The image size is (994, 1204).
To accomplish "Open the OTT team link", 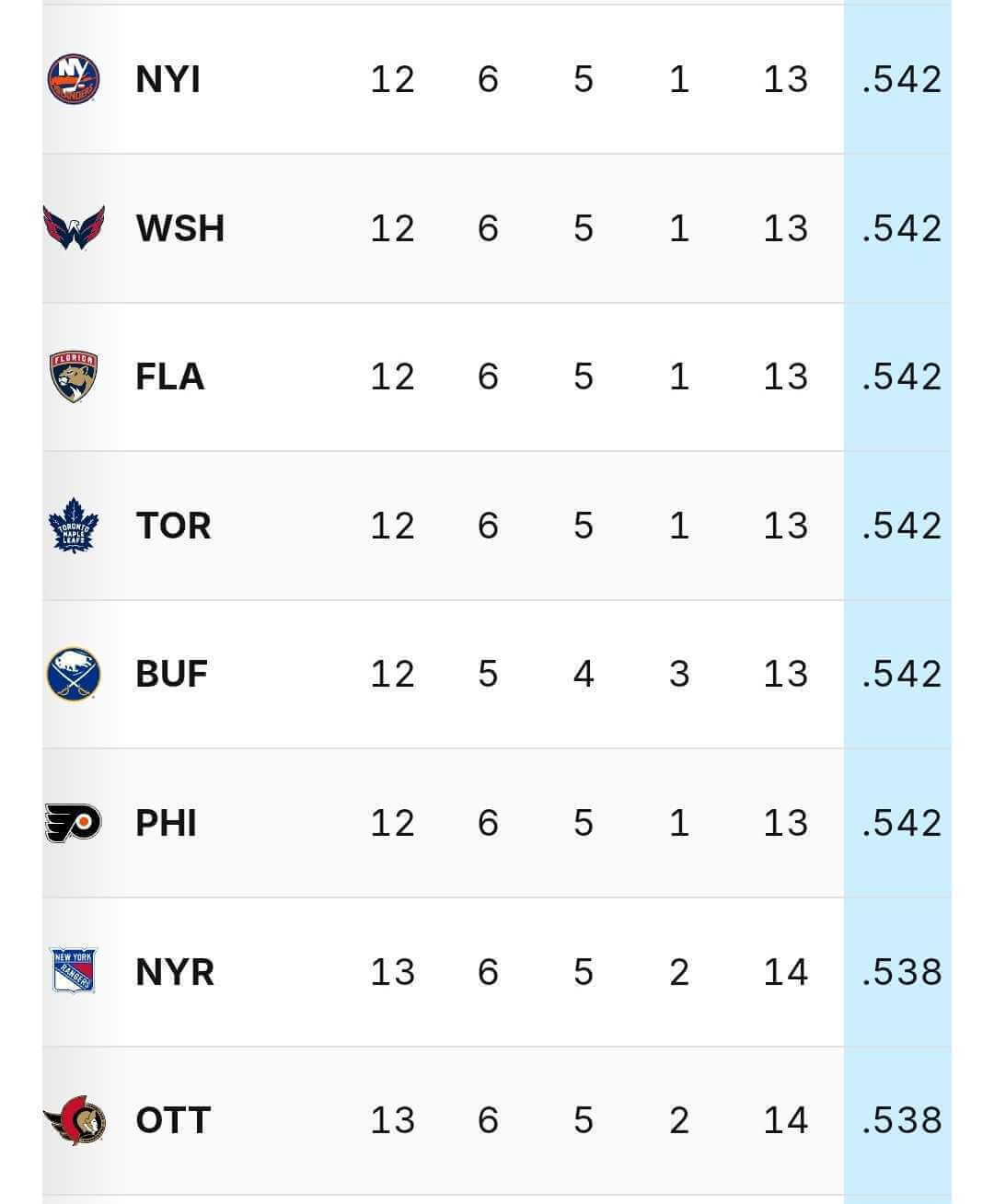I will click(173, 1120).
